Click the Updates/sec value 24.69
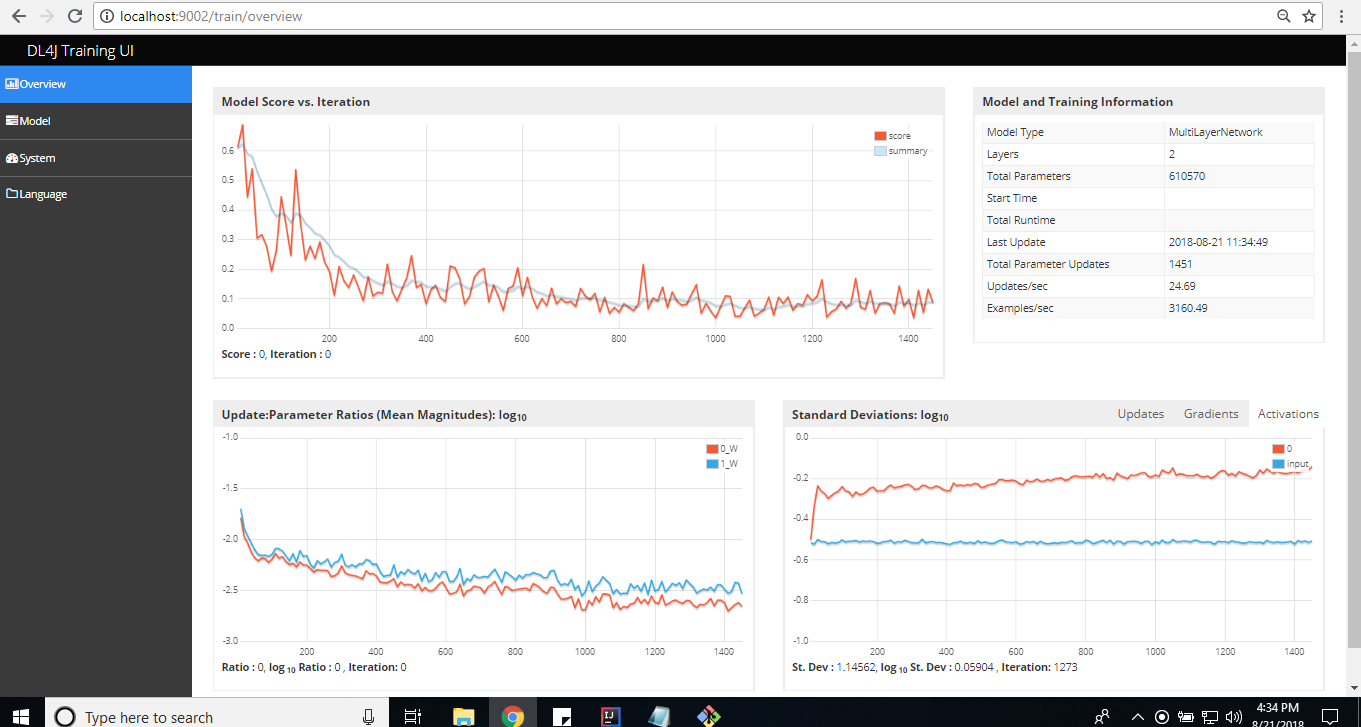 click(1183, 286)
